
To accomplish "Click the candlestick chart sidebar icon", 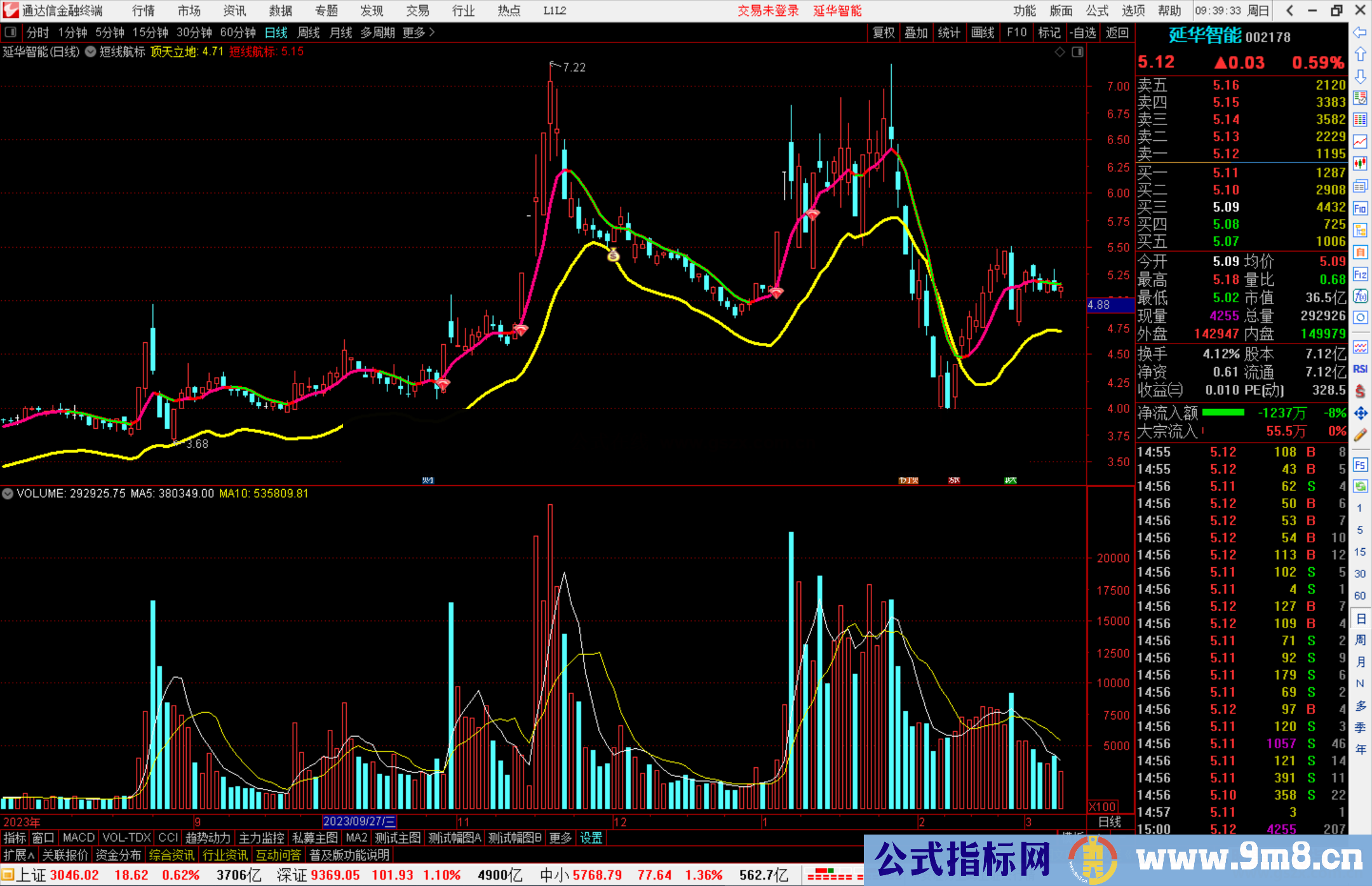I will click(1360, 164).
